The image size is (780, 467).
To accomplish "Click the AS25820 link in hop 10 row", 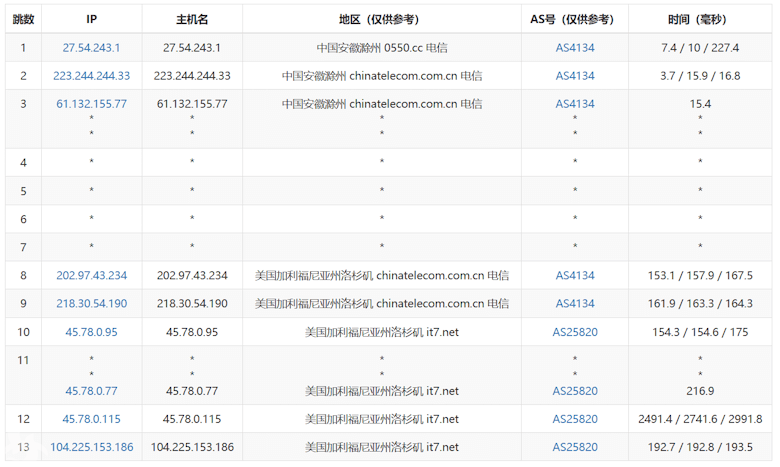I will 575,331.
